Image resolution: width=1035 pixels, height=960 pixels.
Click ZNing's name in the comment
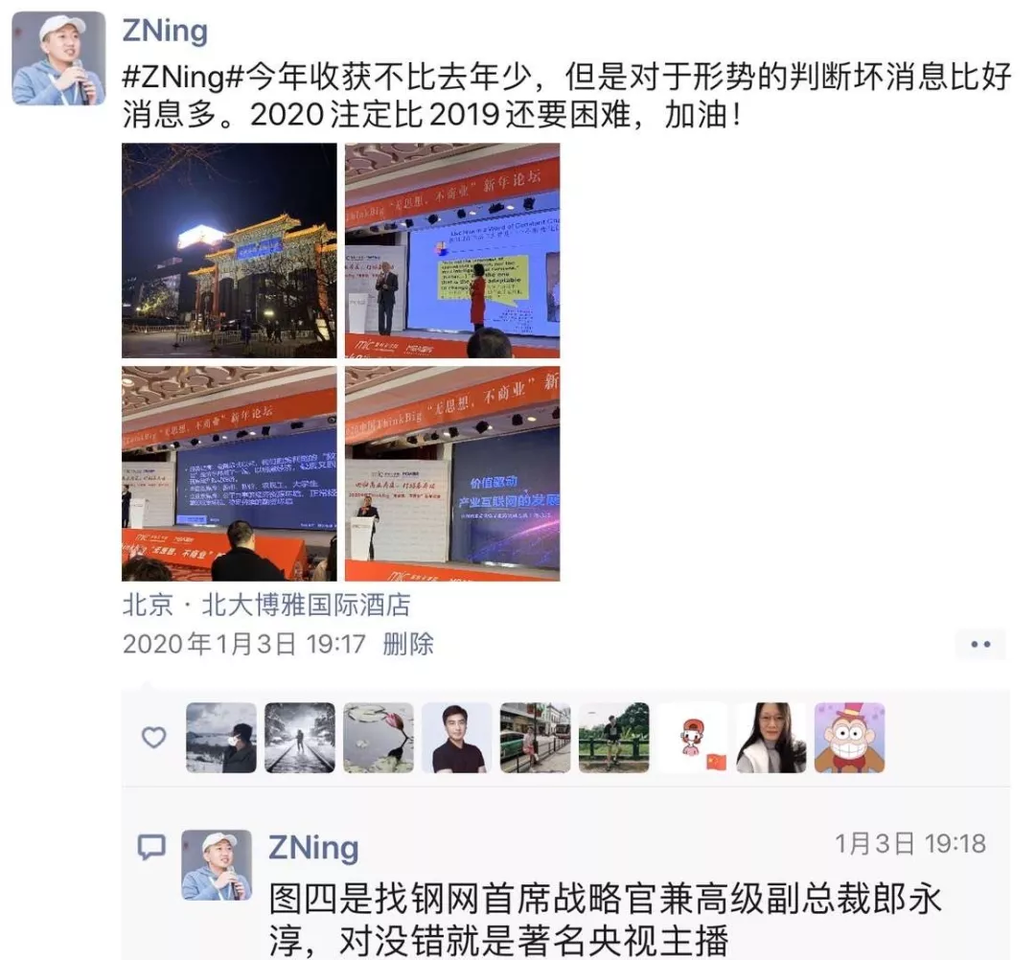[x=314, y=848]
